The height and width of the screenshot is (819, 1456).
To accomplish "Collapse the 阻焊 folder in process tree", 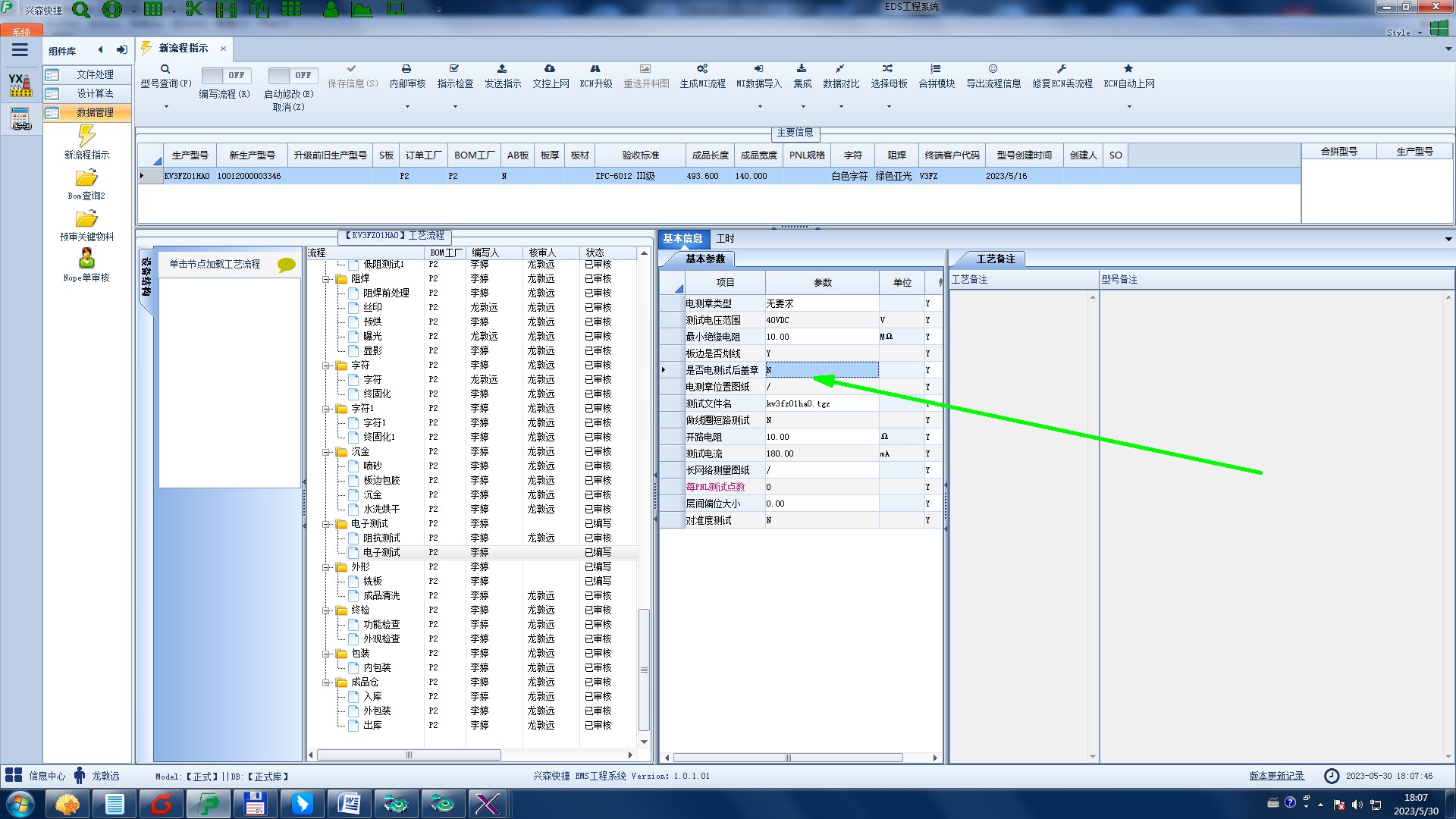I will coord(327,279).
